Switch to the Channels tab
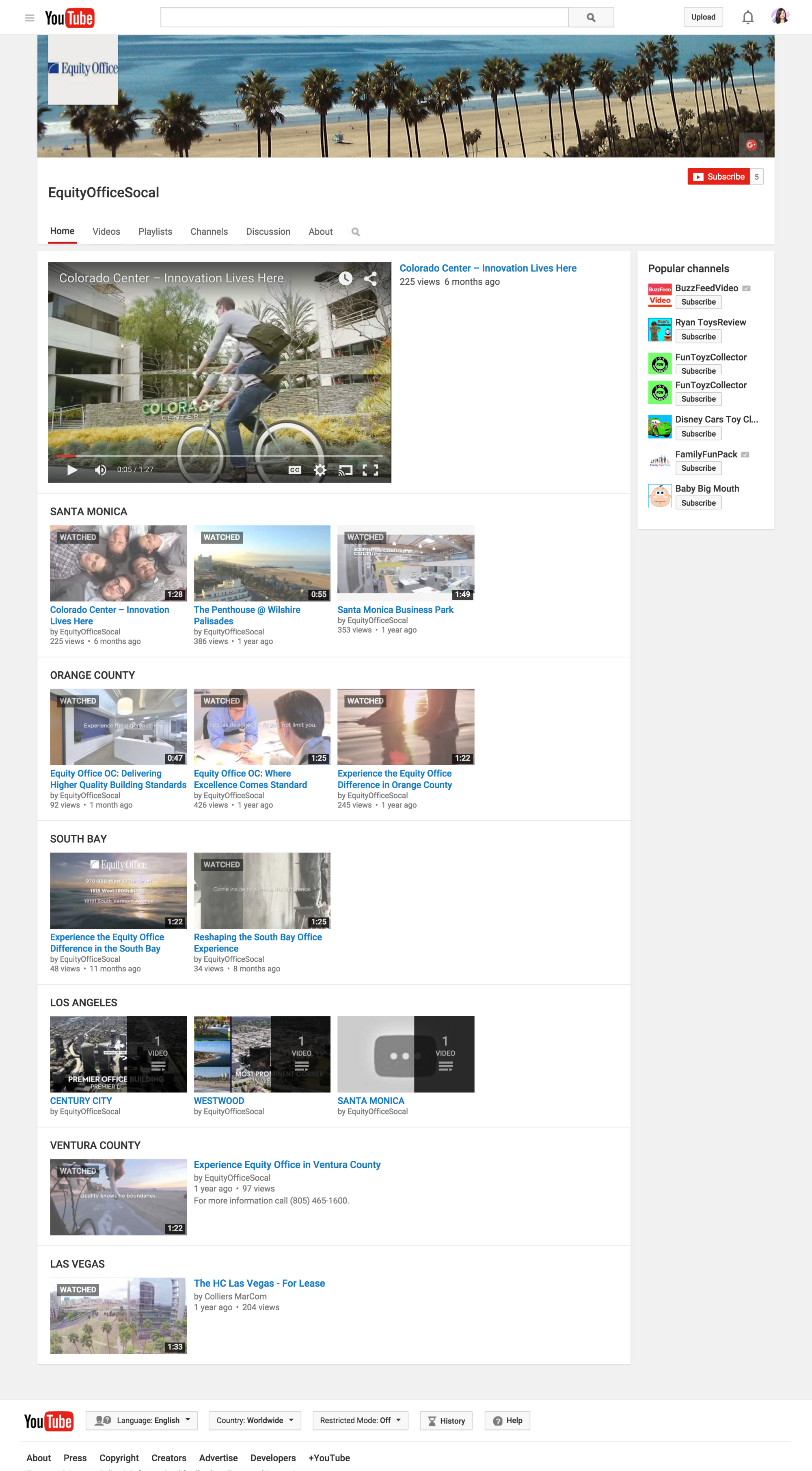The height and width of the screenshot is (1471, 812). (x=209, y=231)
